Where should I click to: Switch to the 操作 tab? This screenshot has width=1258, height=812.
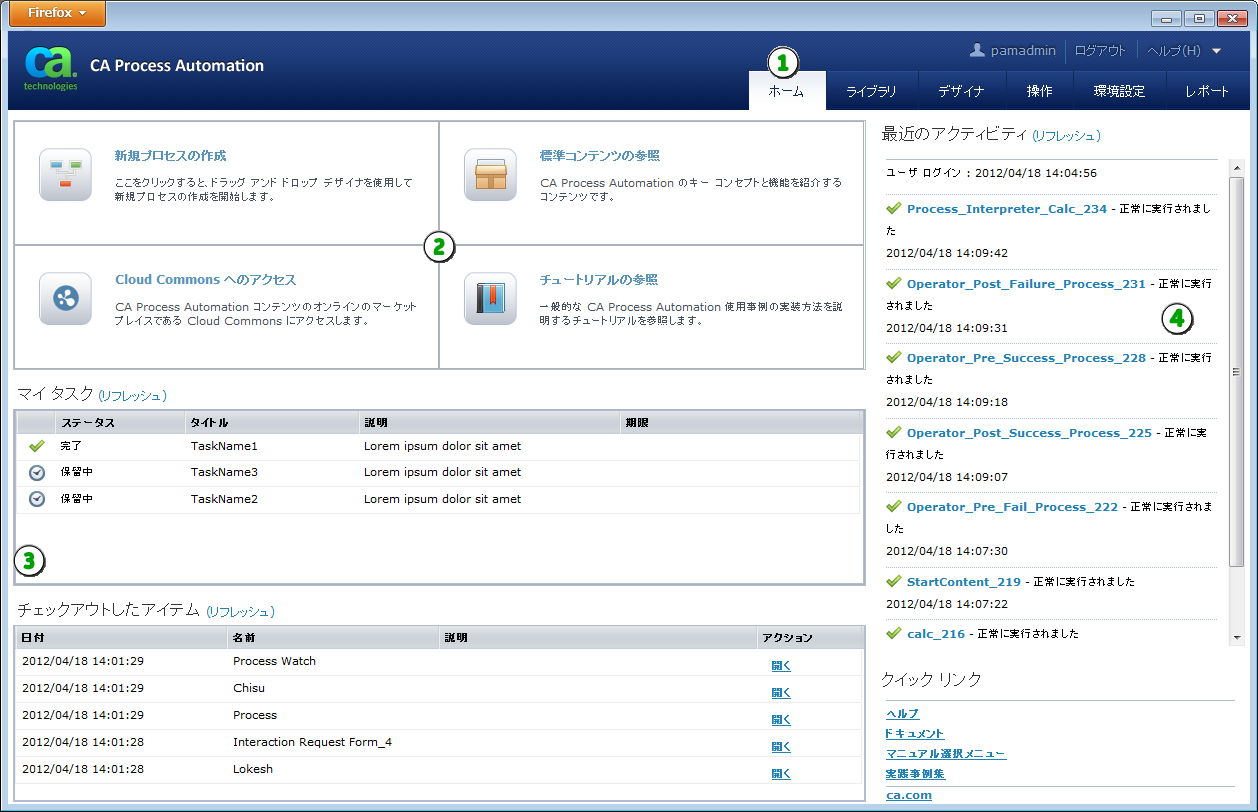[x=1039, y=91]
